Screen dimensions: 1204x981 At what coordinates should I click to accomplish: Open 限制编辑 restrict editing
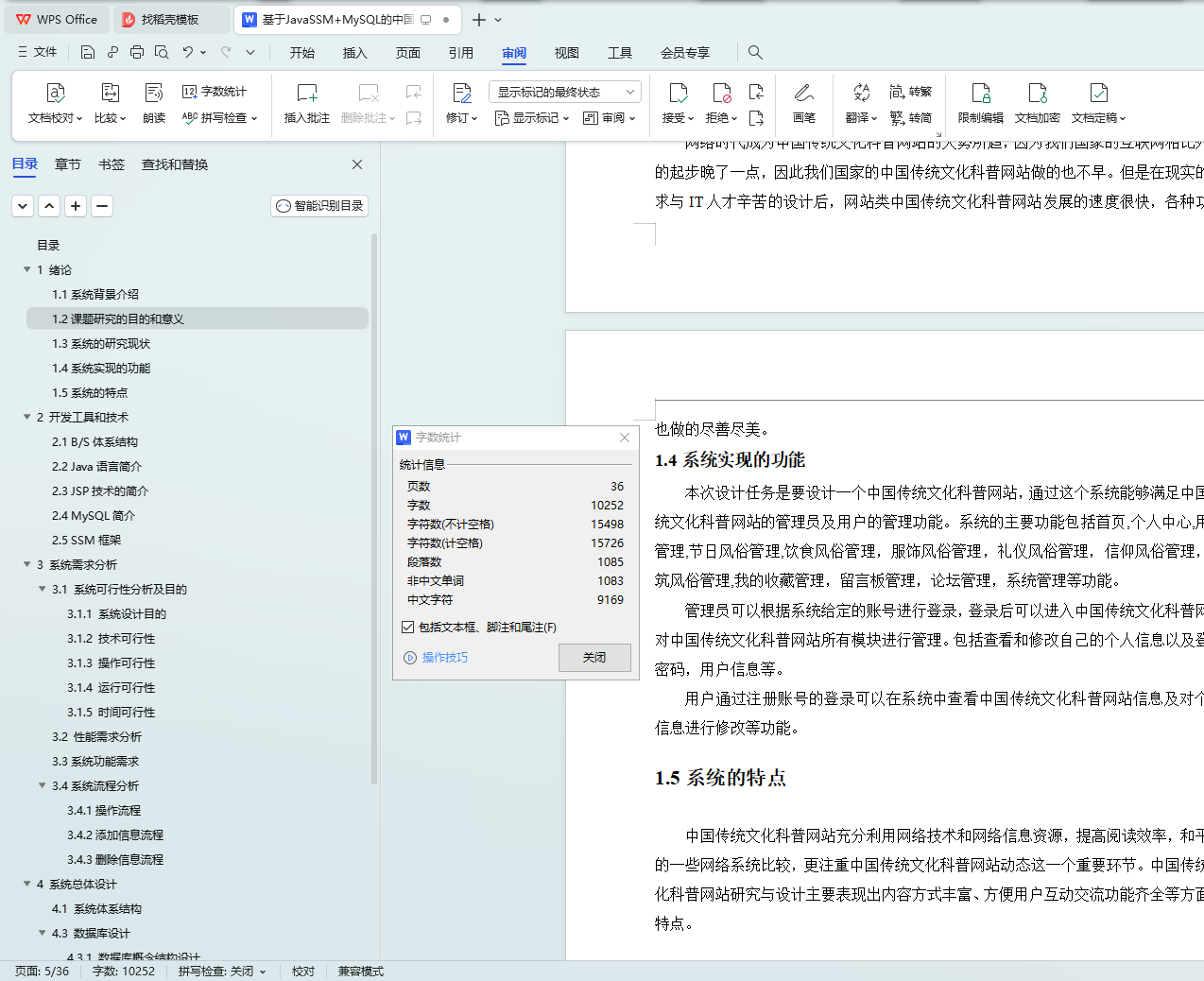click(981, 103)
